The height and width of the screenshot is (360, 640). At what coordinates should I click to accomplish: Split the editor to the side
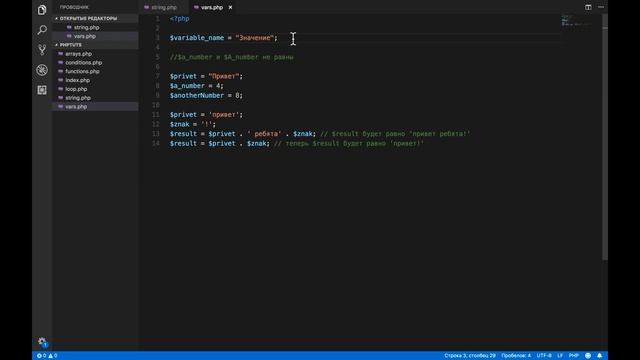[x=588, y=7]
